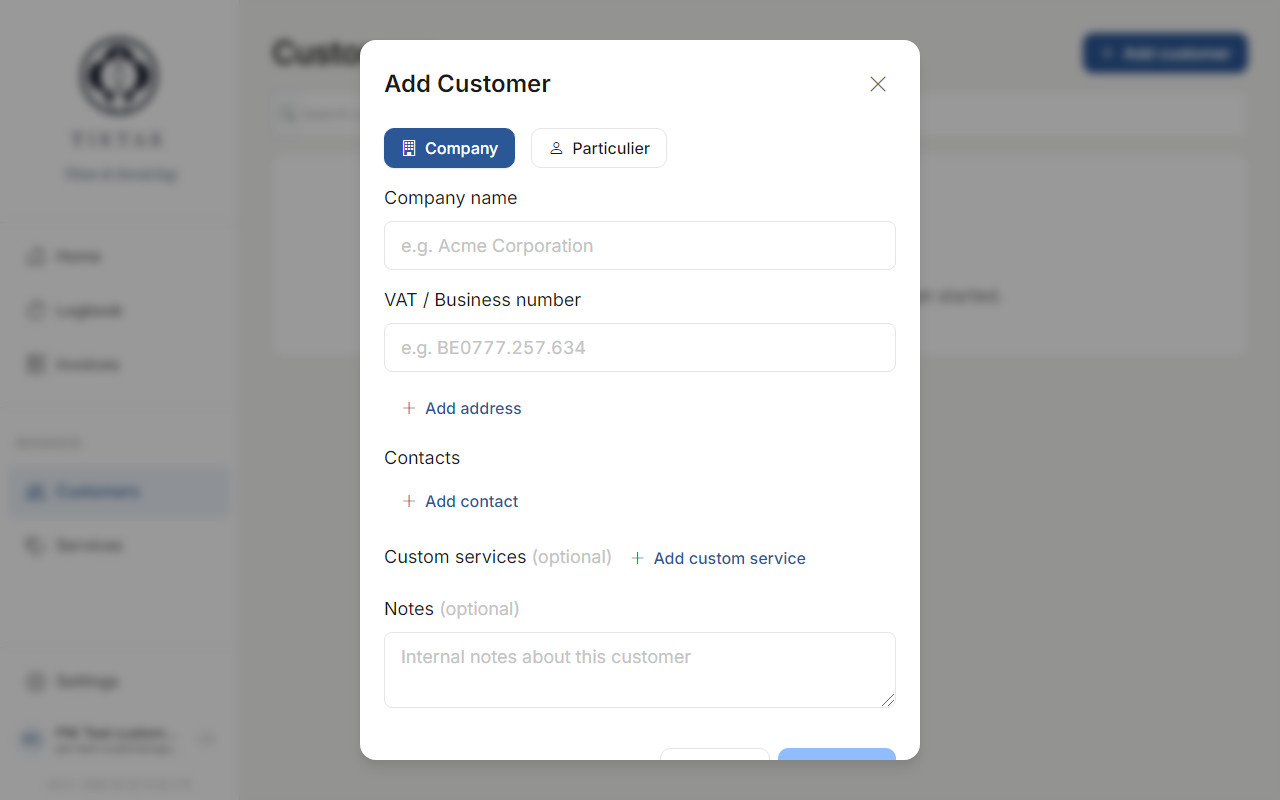Click the building icon on Company button
The image size is (1280, 800).
[408, 147]
